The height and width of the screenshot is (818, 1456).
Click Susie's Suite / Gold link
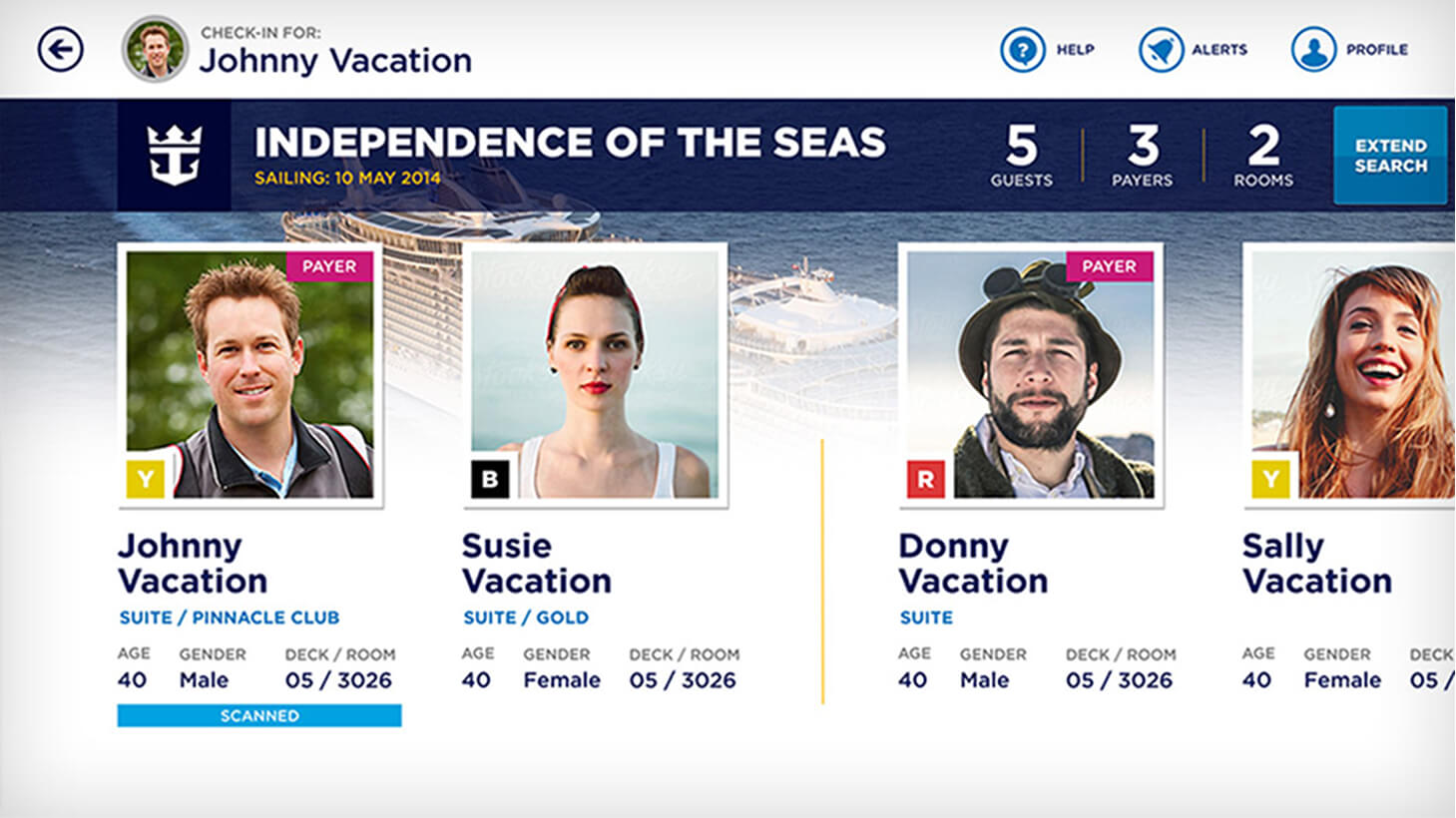click(x=526, y=617)
